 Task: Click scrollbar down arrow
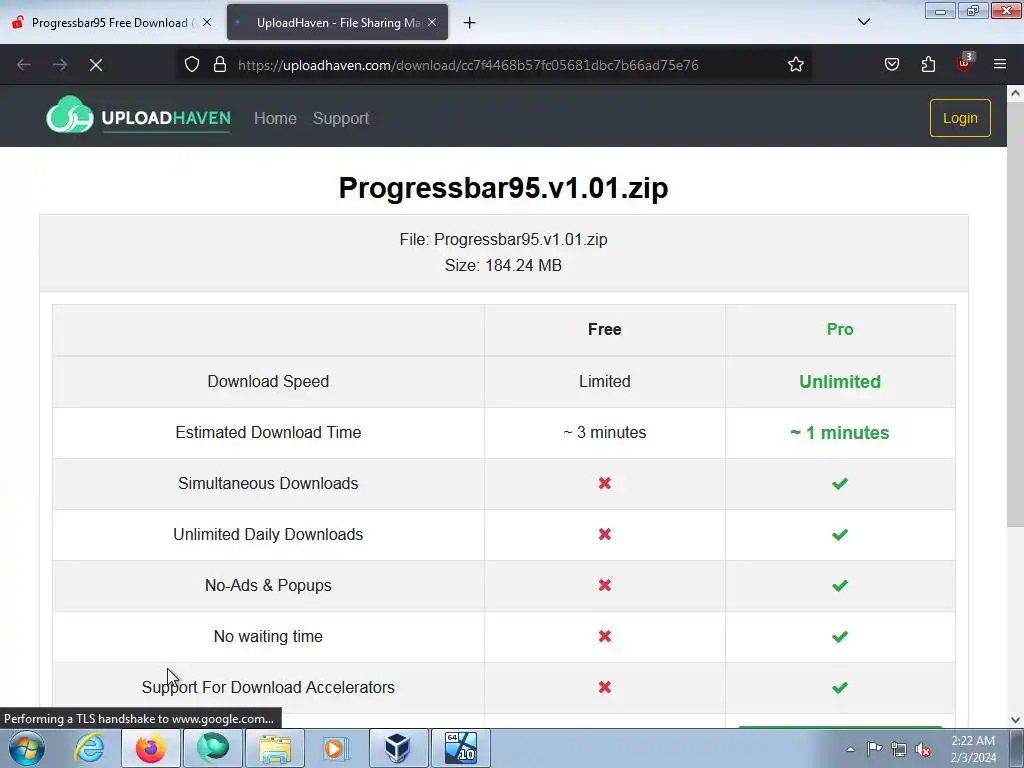pos(1015,720)
